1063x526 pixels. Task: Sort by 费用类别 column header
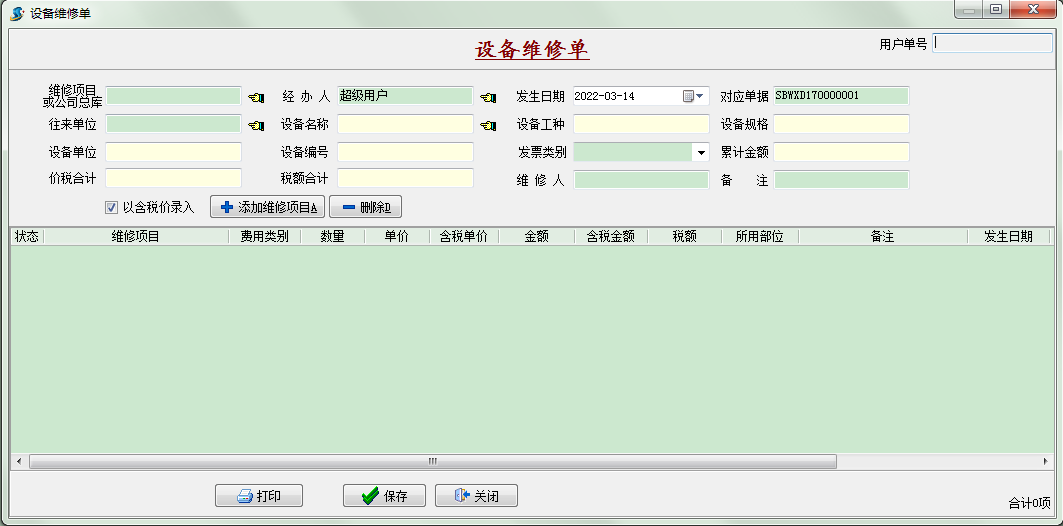pos(264,237)
